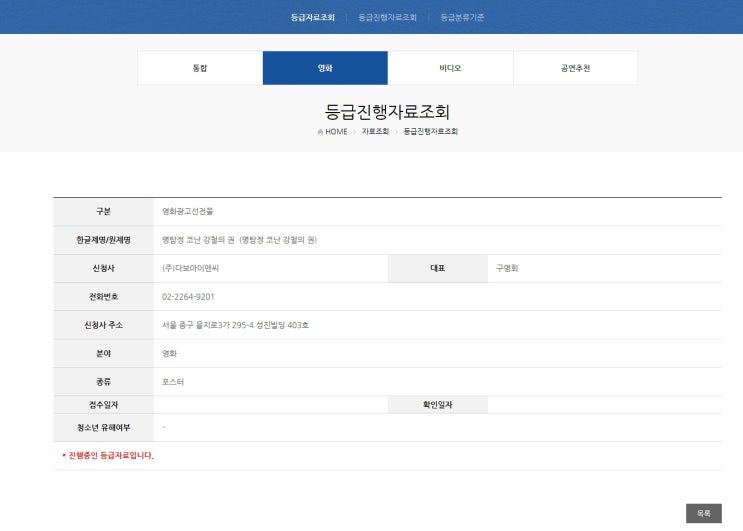Open the 등급자료조회 top menu
Viewport: 743px width, 531px height.
pyautogui.click(x=313, y=18)
